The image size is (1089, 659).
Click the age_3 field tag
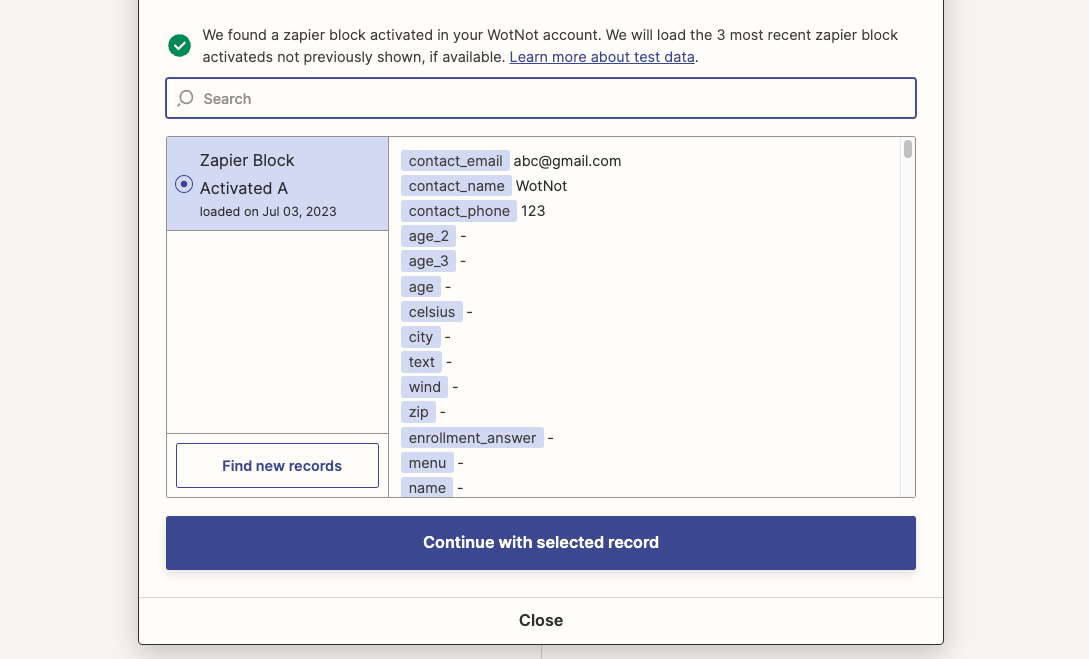tap(429, 261)
